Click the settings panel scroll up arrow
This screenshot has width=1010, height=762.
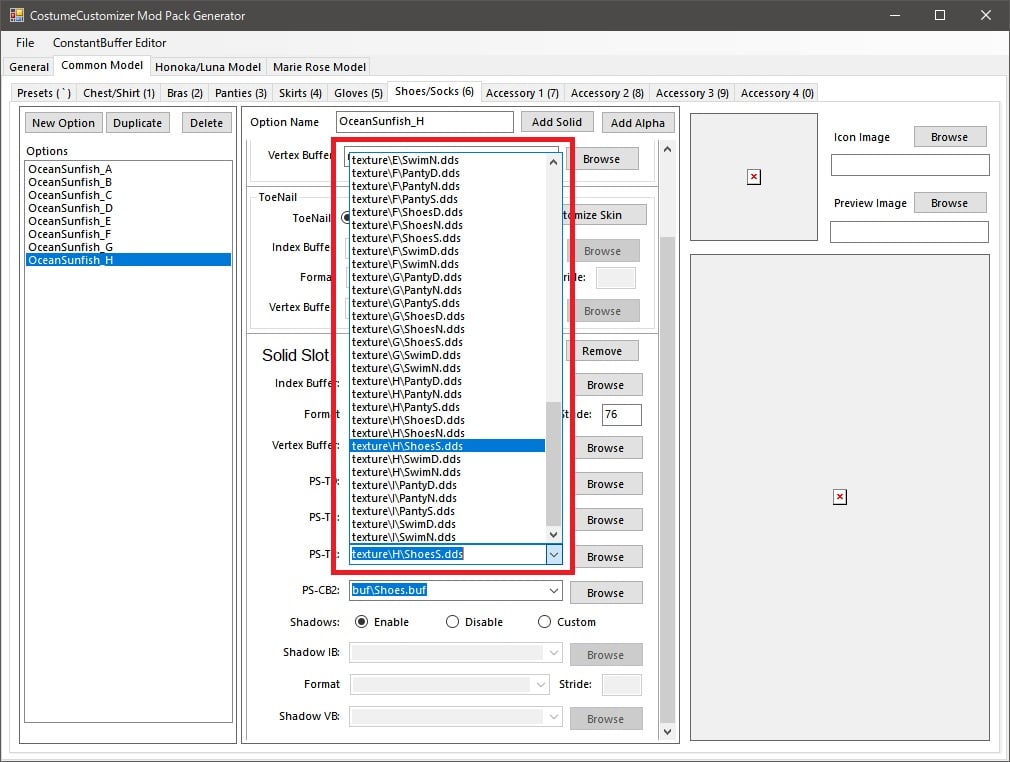pos(667,149)
